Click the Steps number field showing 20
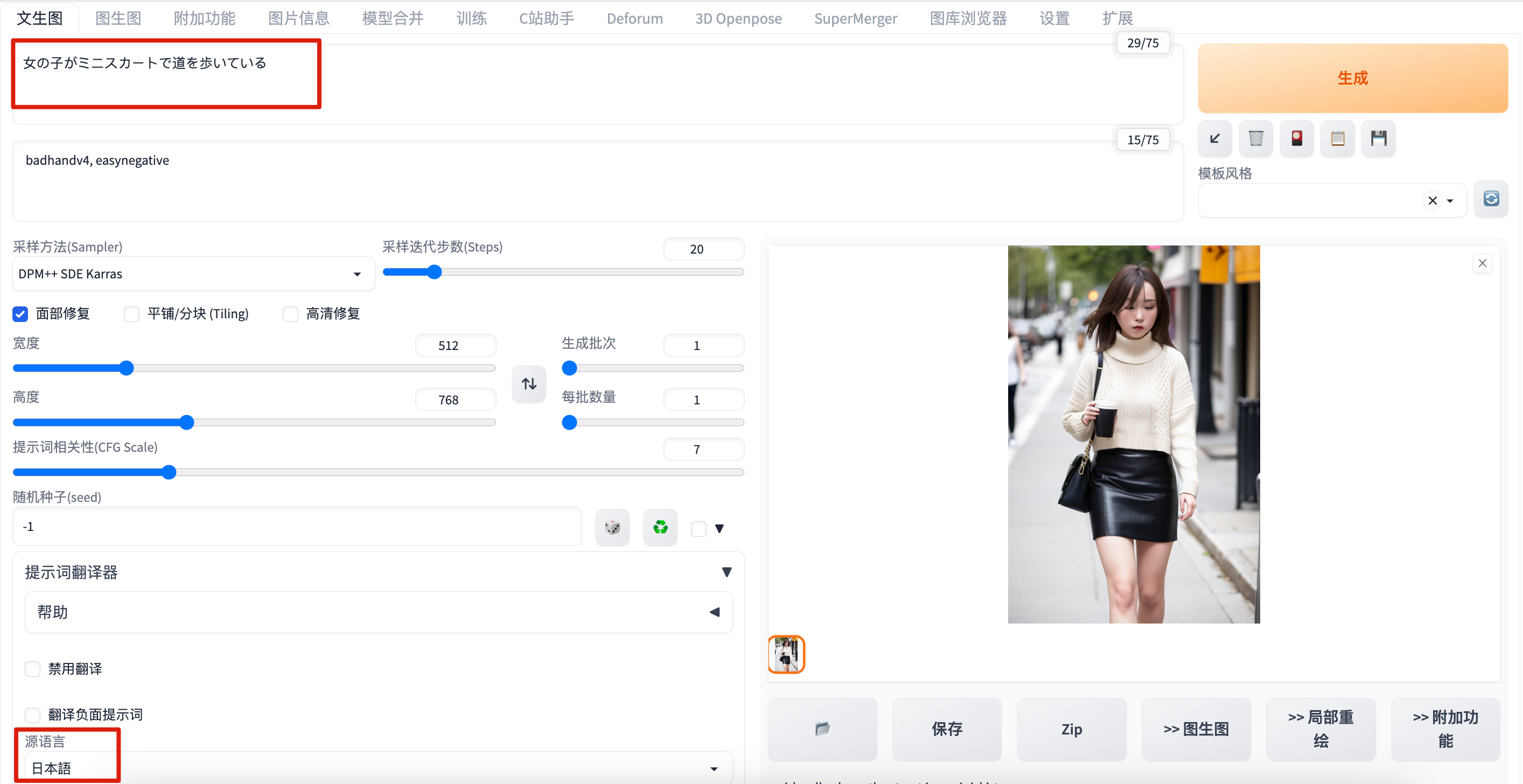Image resolution: width=1523 pixels, height=784 pixels. [703, 249]
